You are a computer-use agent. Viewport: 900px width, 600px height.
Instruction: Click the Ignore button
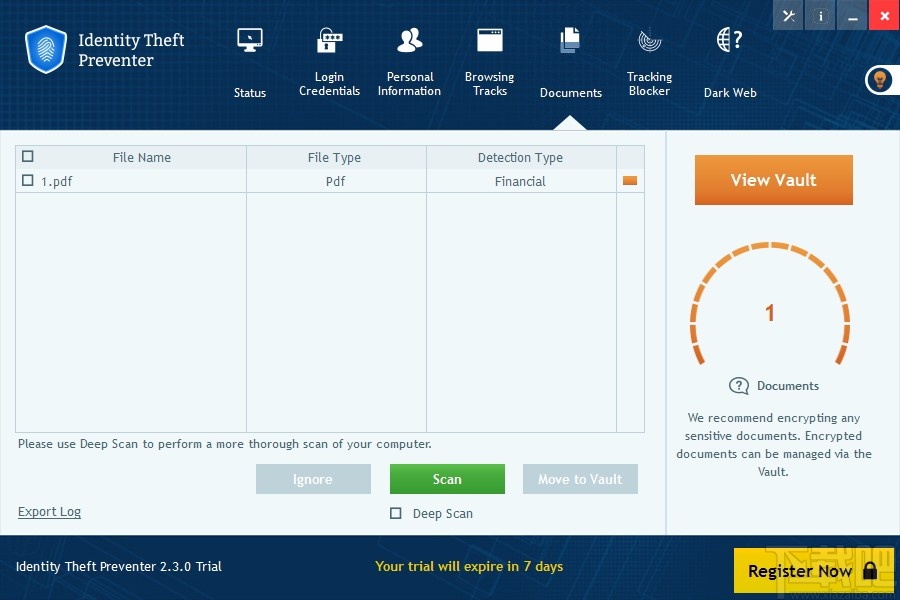click(313, 479)
